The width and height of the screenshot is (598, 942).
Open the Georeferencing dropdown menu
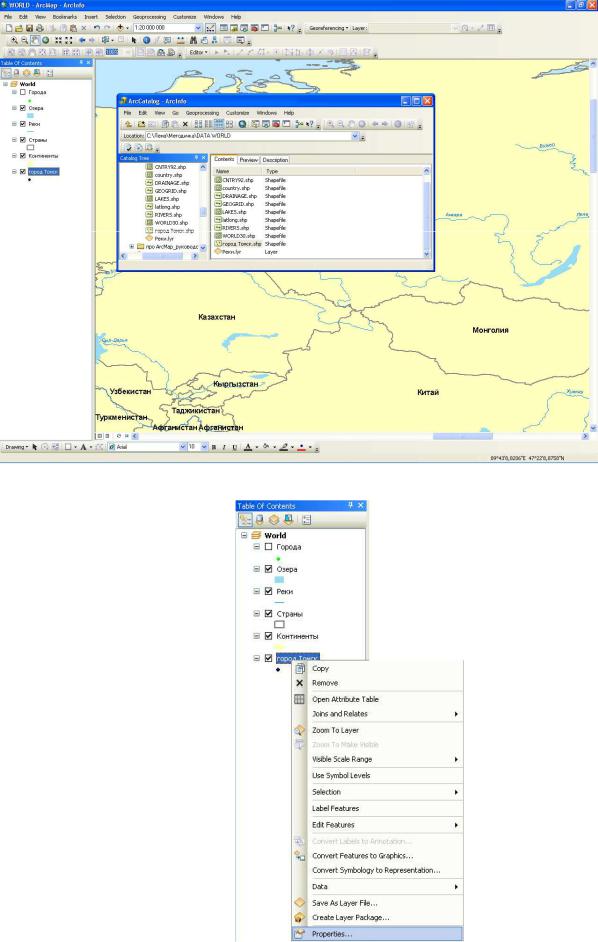click(x=329, y=28)
